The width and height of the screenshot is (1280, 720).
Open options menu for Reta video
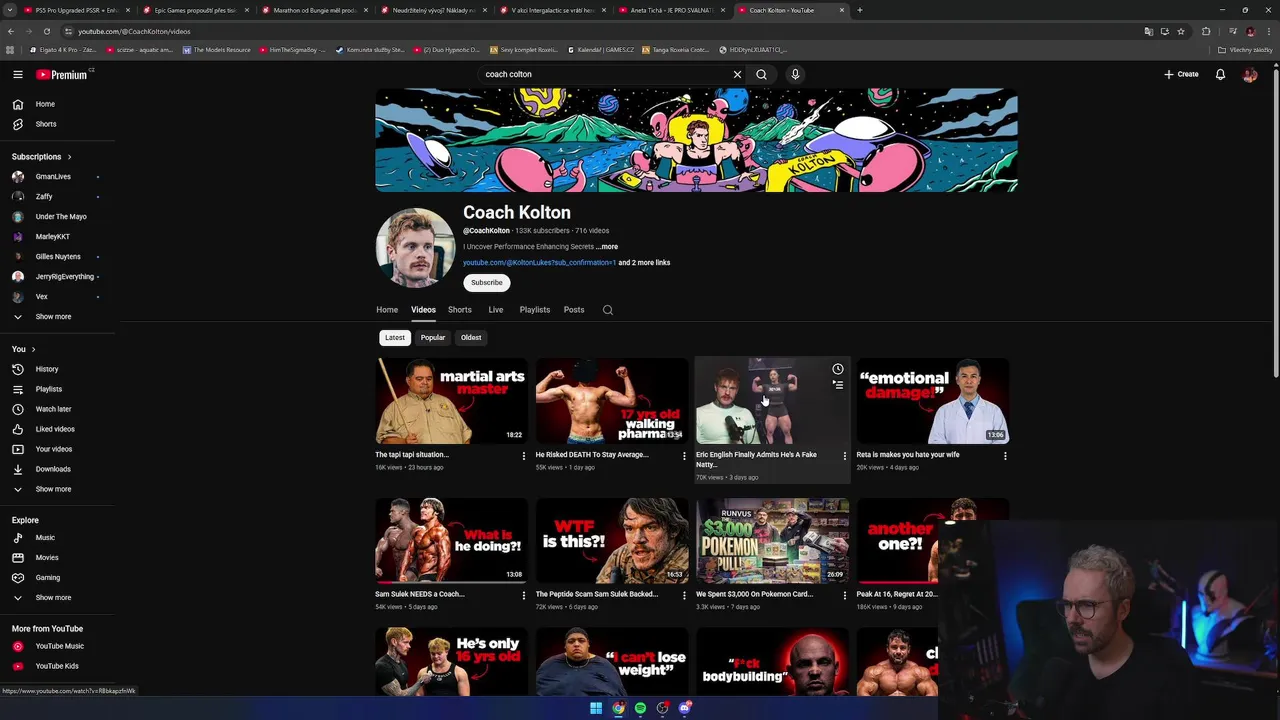[1005, 456]
